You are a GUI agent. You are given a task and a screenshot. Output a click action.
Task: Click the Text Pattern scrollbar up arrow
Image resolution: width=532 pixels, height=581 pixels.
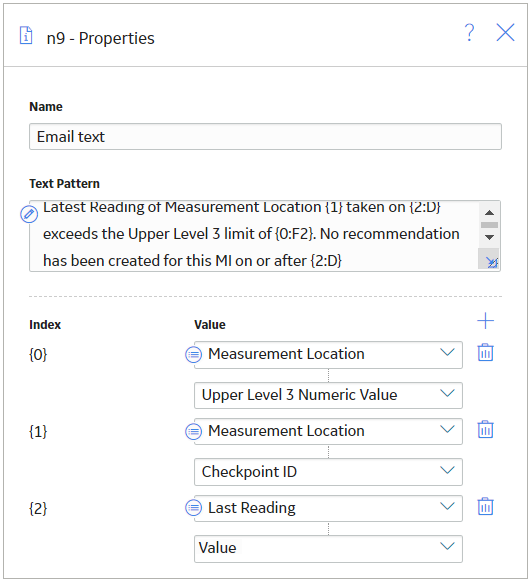(x=489, y=212)
